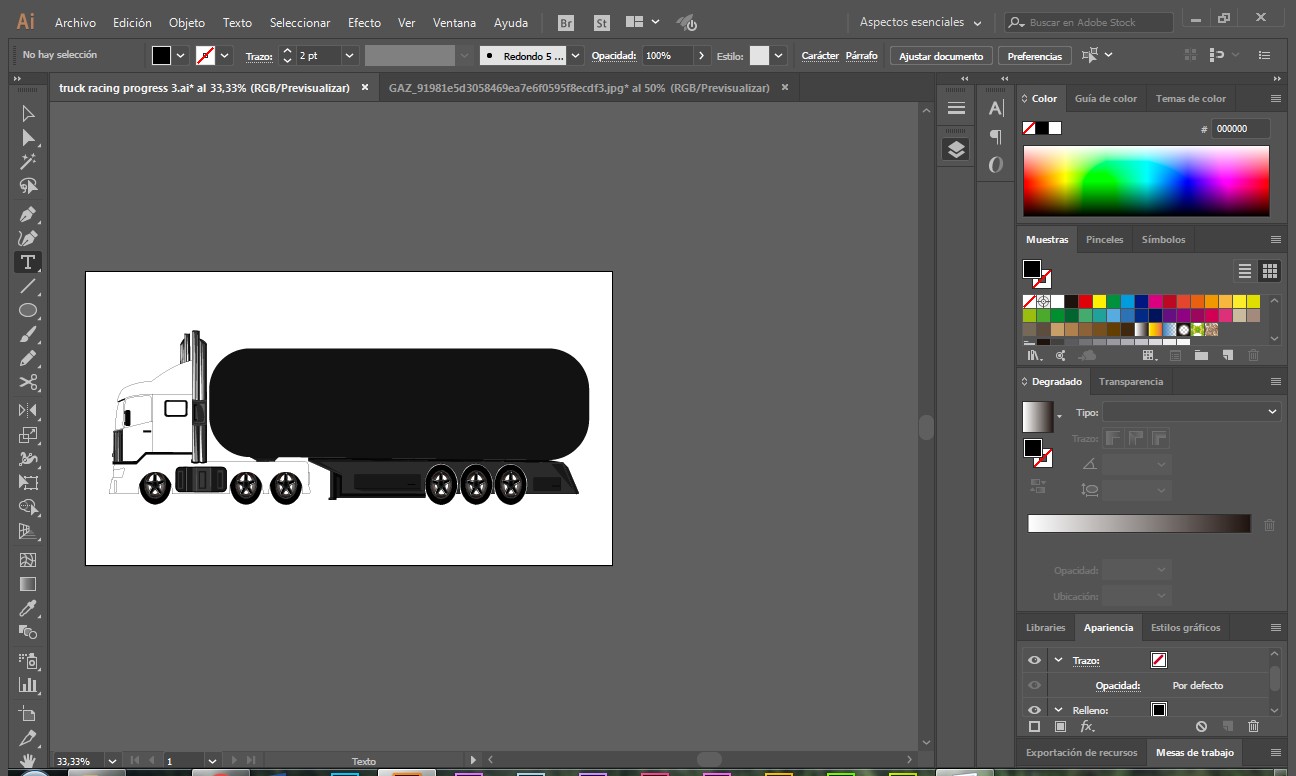Open the Tipo gradient type dropdown

[1191, 411]
